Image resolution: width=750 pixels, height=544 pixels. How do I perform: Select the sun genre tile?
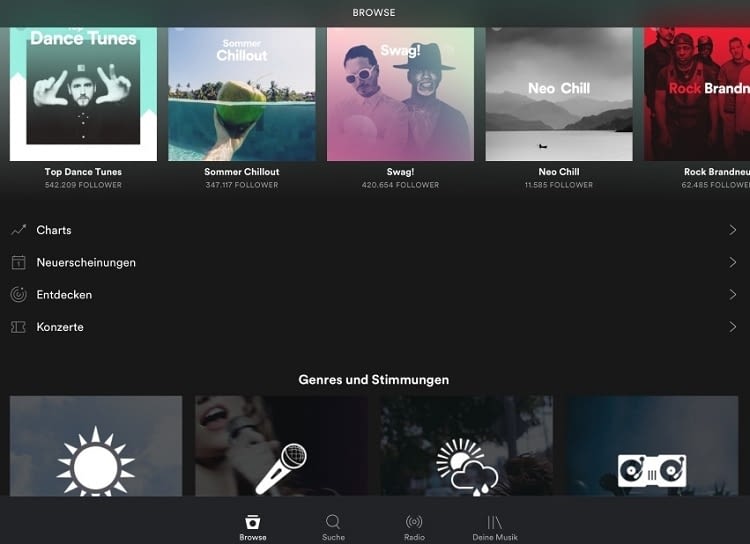(96, 445)
